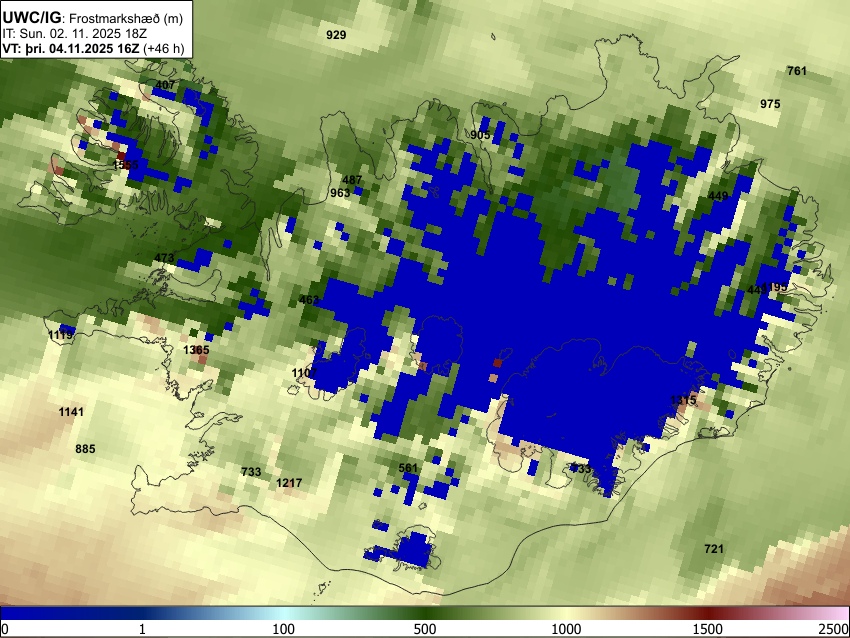Select the initial time line 'IT: Sun. 02. 11. 2025 18Z'
This screenshot has width=850, height=638.
click(x=75, y=34)
